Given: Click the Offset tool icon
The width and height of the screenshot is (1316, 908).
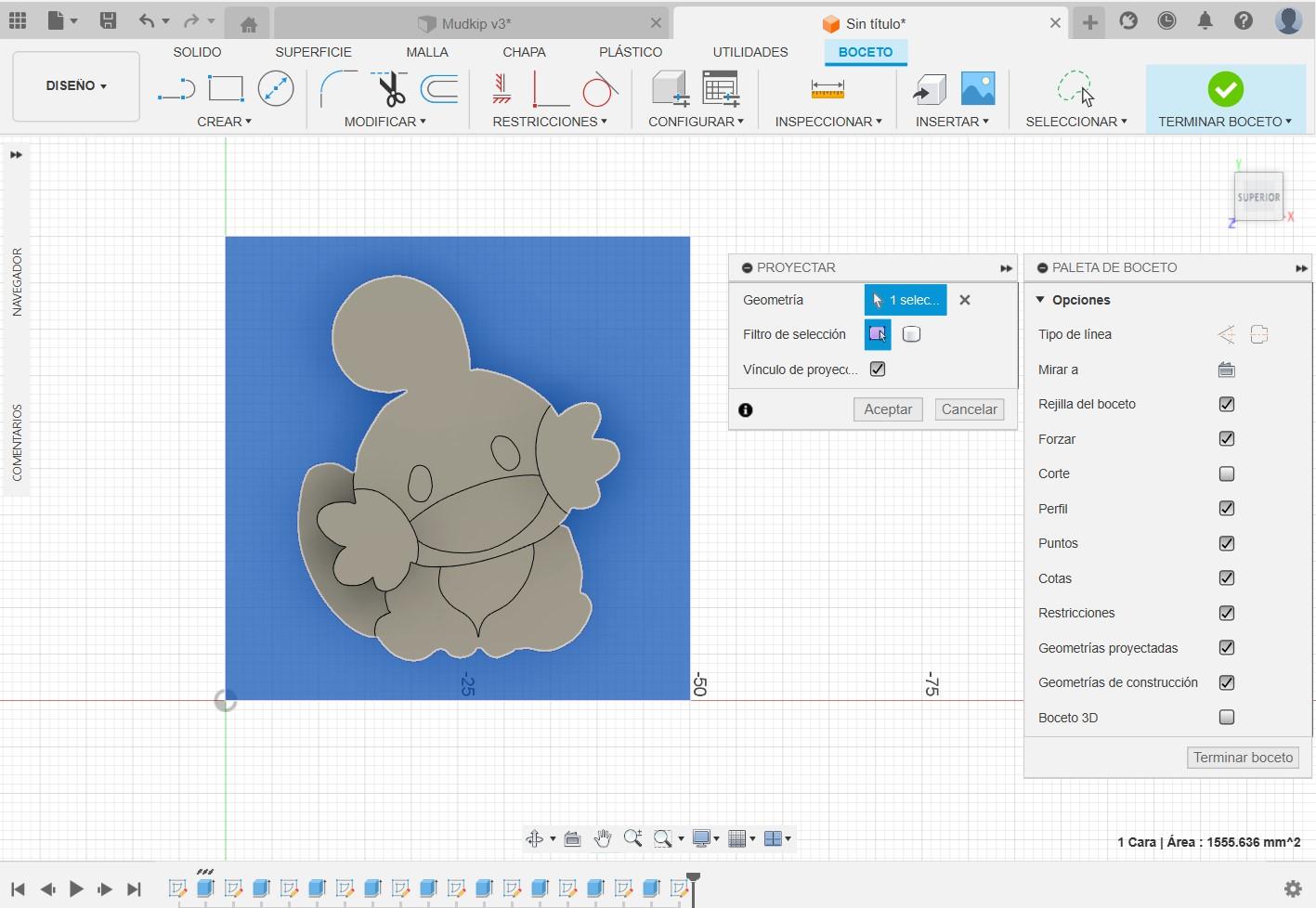Looking at the screenshot, I should pos(439,90).
